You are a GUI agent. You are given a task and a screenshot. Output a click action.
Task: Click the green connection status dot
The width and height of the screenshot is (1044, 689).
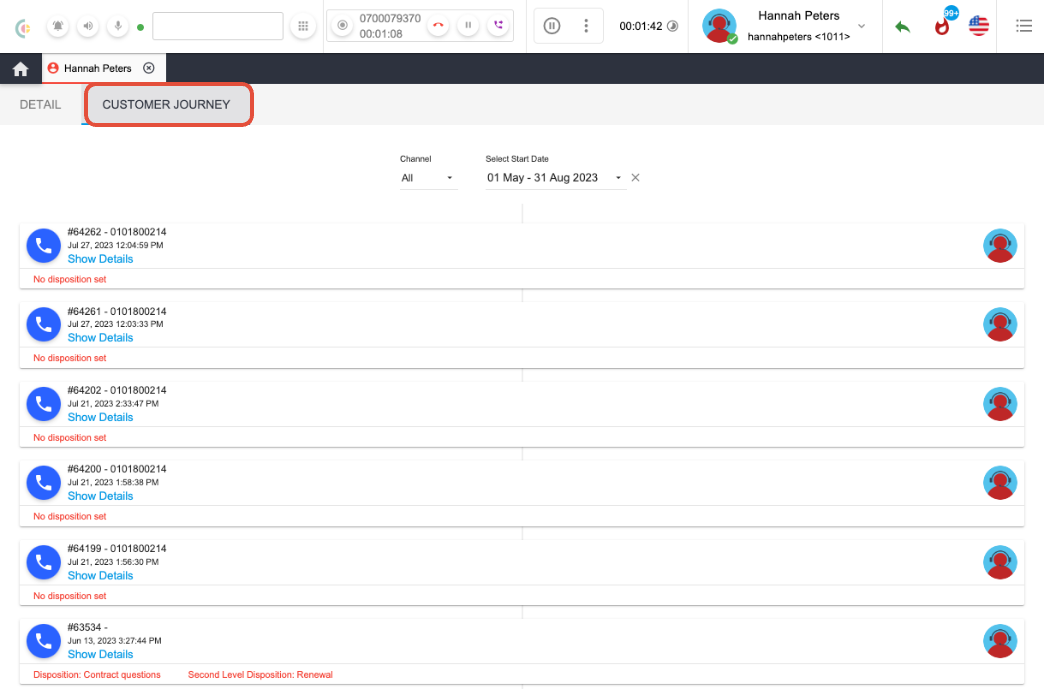(x=140, y=27)
